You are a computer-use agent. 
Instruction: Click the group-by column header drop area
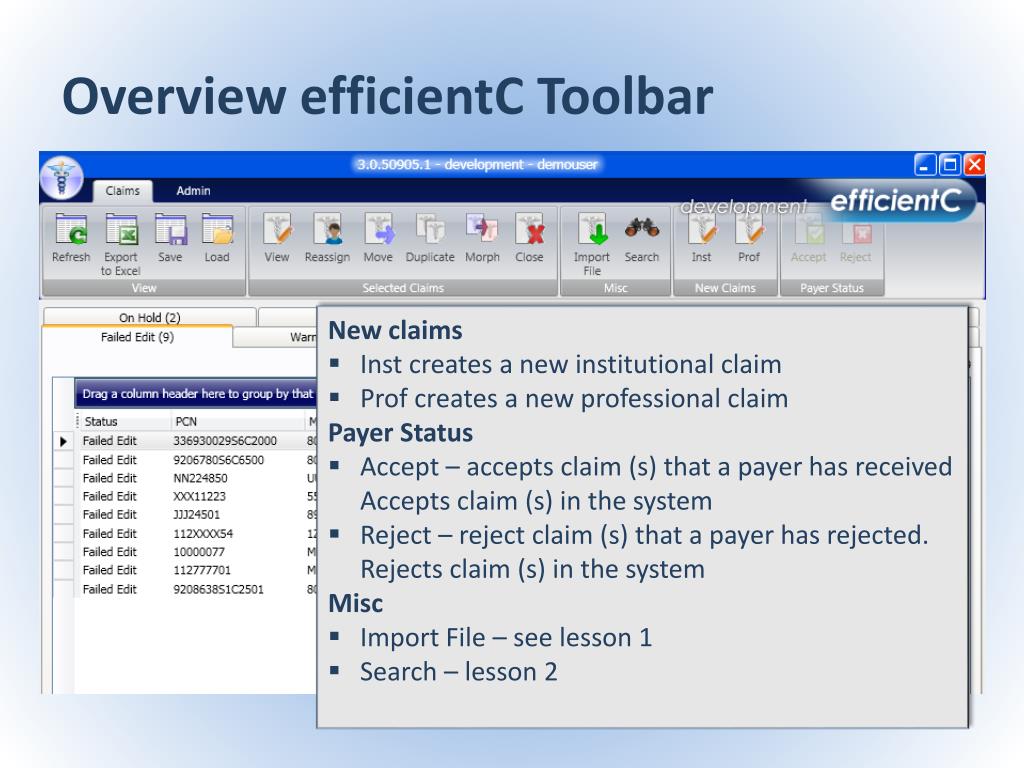coord(197,394)
